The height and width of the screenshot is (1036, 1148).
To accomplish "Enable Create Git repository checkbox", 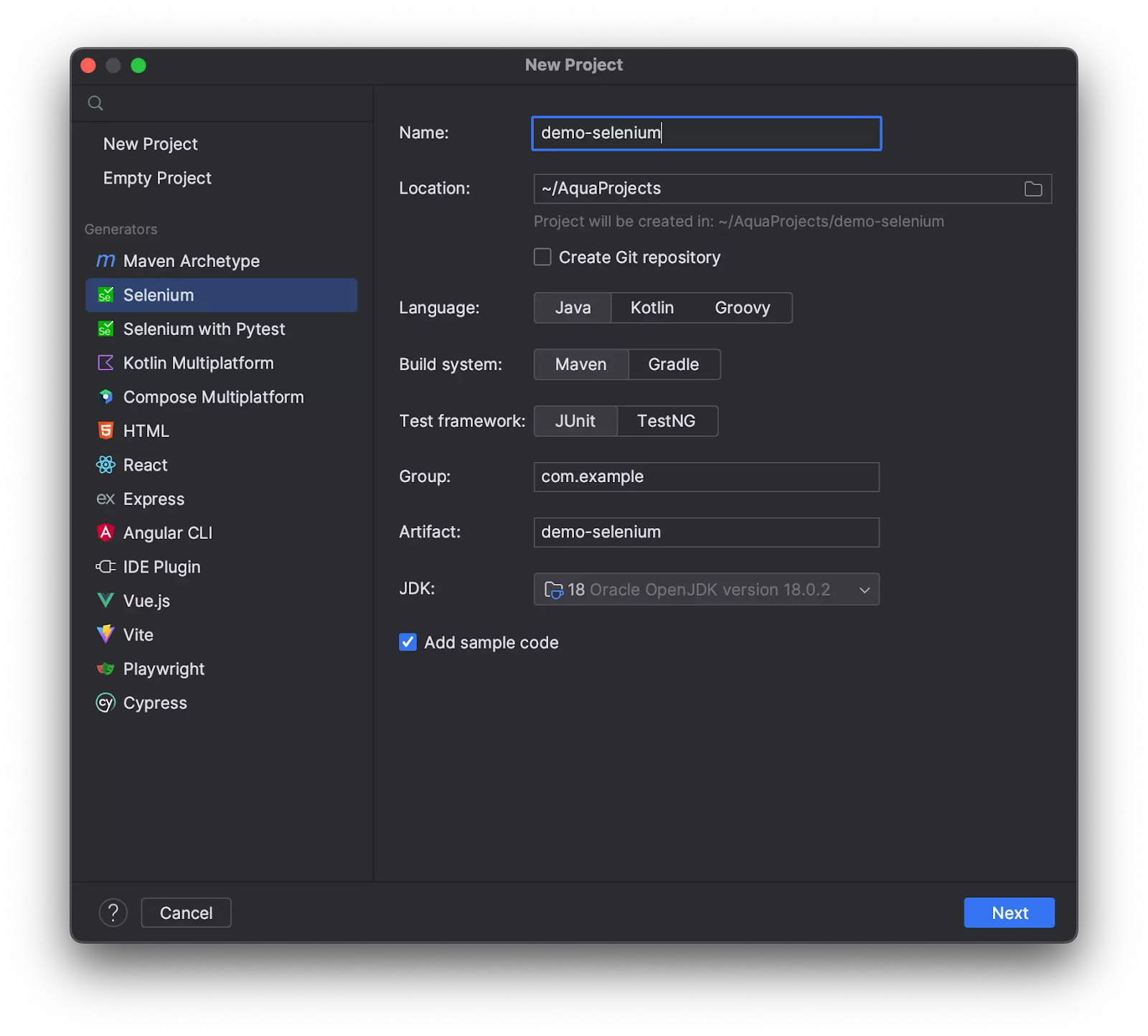I will 542,257.
